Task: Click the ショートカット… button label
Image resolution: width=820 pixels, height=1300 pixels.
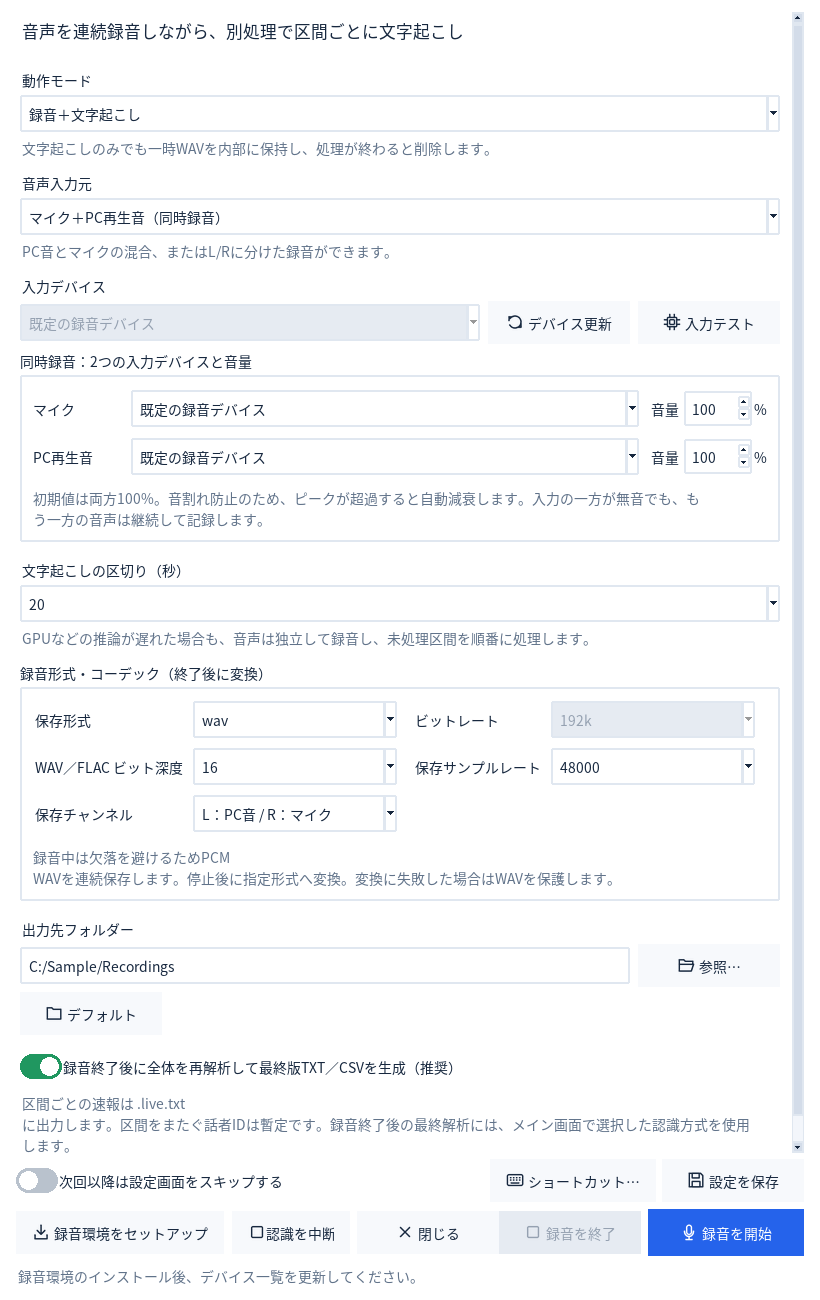Action: 584,1182
